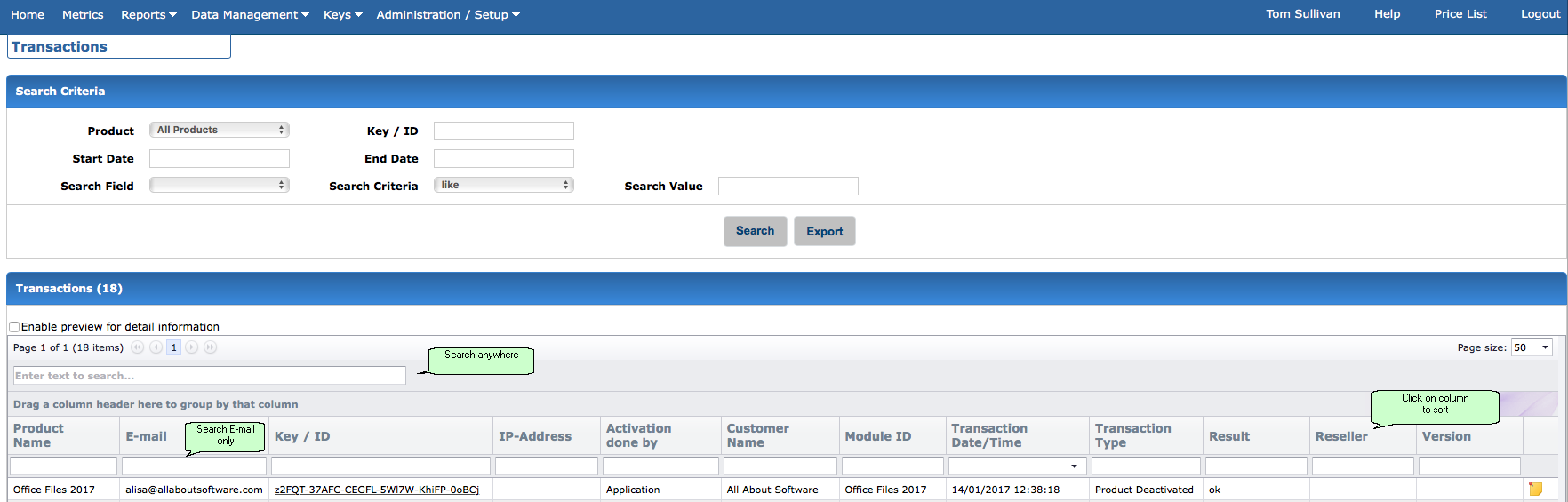Open the Product dropdown showing All Products

(x=219, y=130)
